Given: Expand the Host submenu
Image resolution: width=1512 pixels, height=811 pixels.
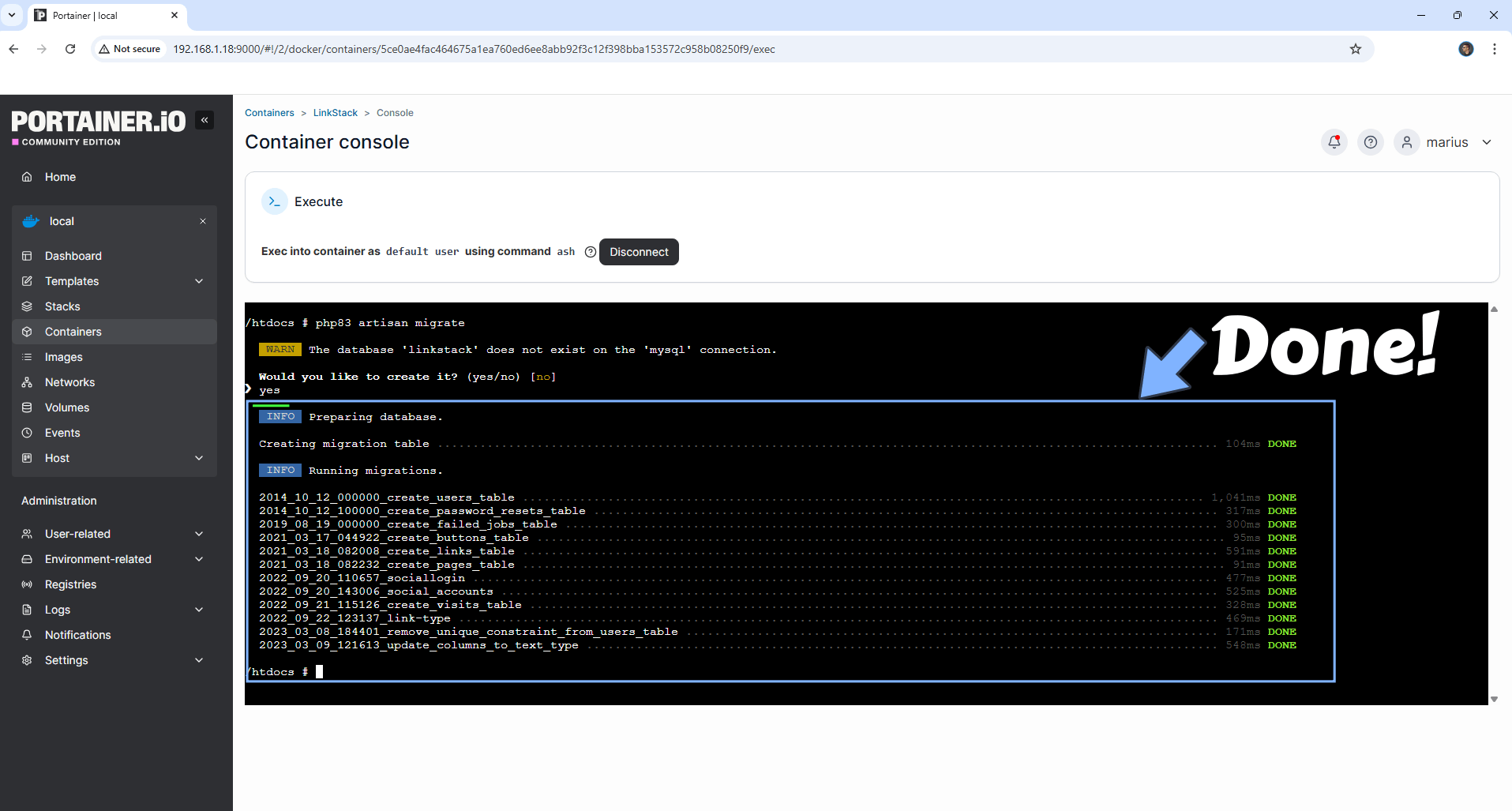Looking at the screenshot, I should tap(199, 458).
